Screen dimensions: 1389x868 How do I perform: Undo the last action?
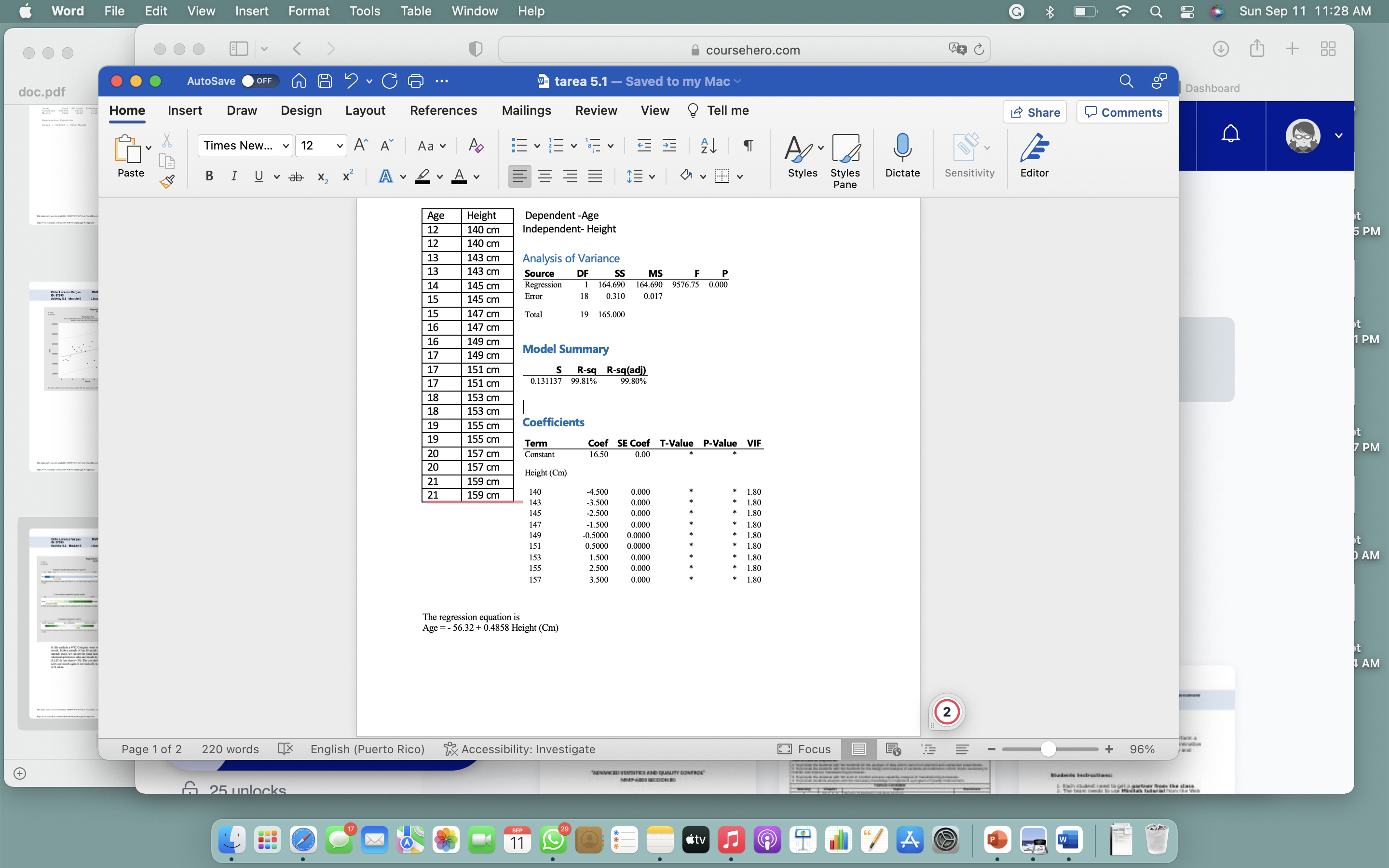(351, 81)
